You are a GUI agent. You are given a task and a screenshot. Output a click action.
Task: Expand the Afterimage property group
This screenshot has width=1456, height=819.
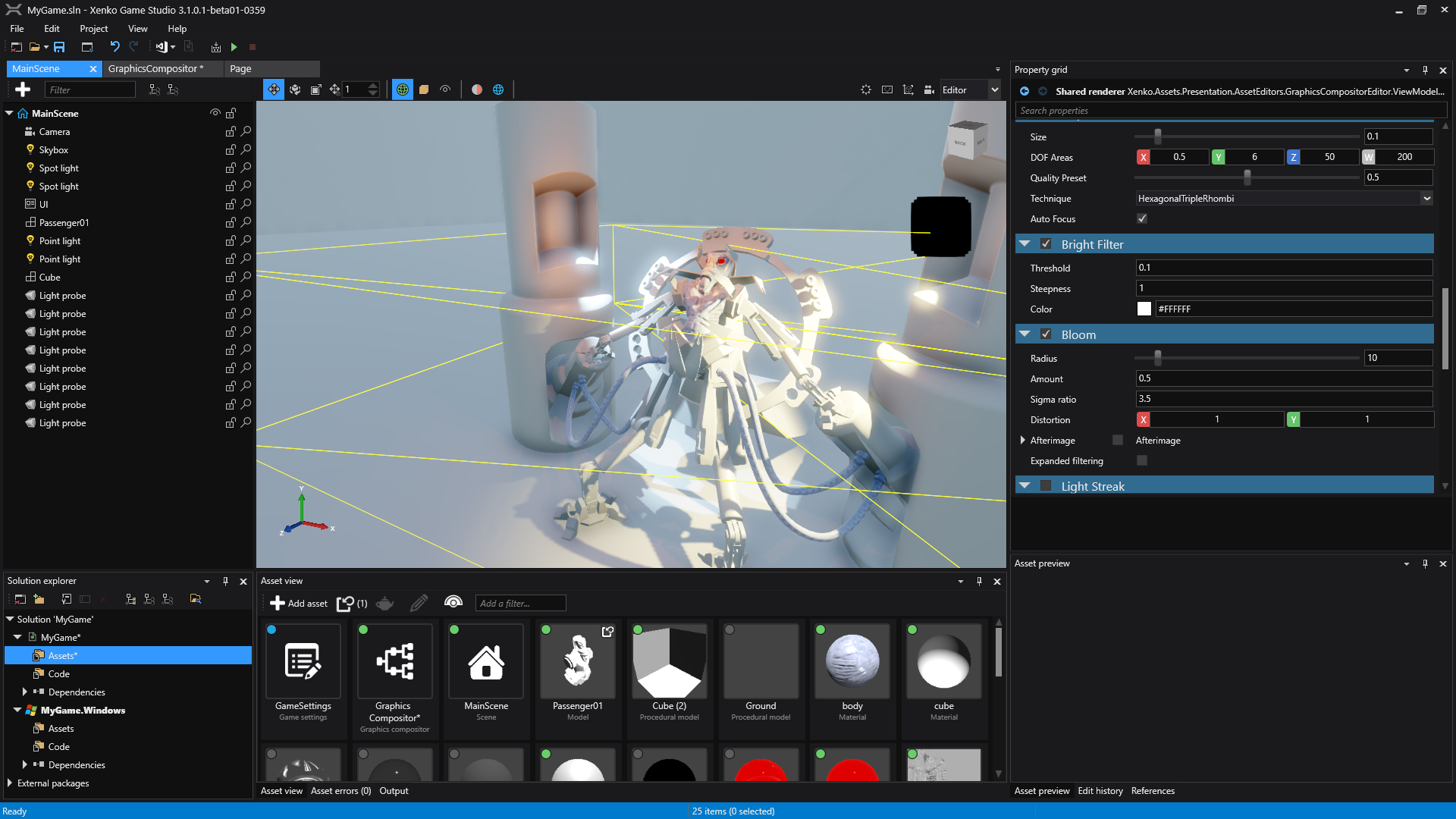(1023, 440)
